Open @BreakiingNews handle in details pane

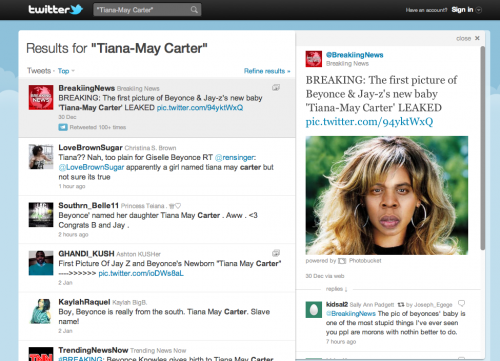(x=355, y=55)
